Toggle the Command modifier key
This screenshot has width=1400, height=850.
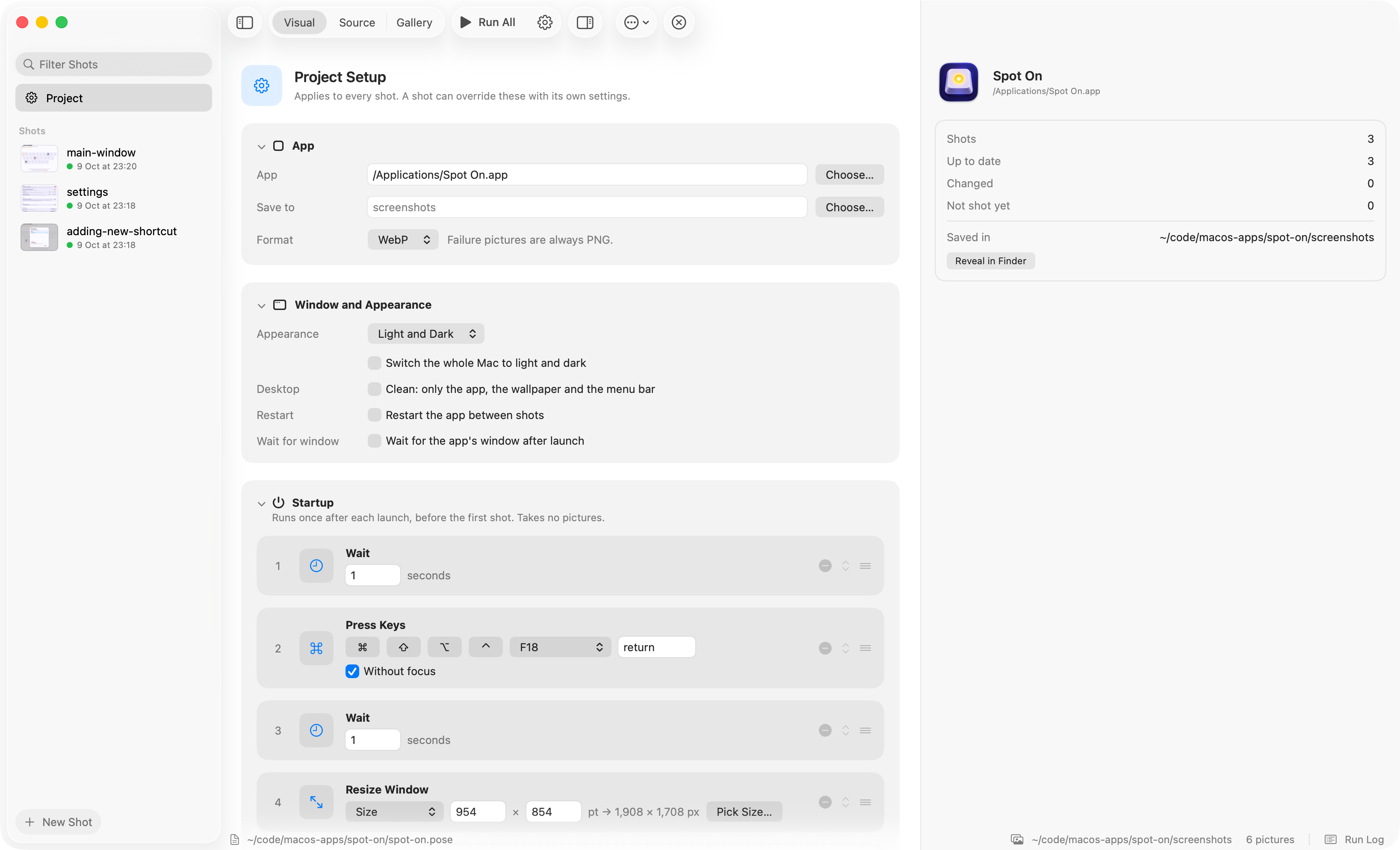click(x=362, y=647)
